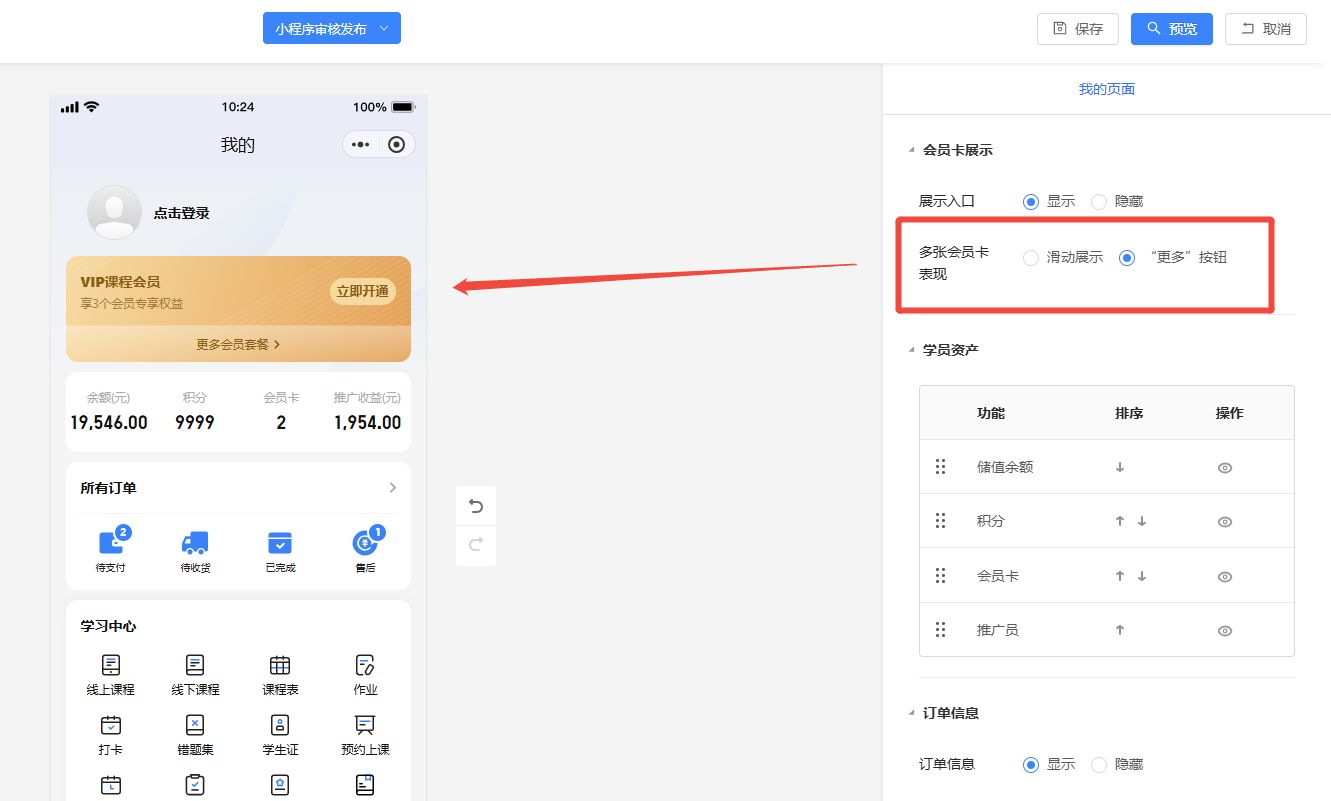Select 隐藏 for 展示入口
Viewport: 1331px width, 801px height.
(x=1099, y=202)
